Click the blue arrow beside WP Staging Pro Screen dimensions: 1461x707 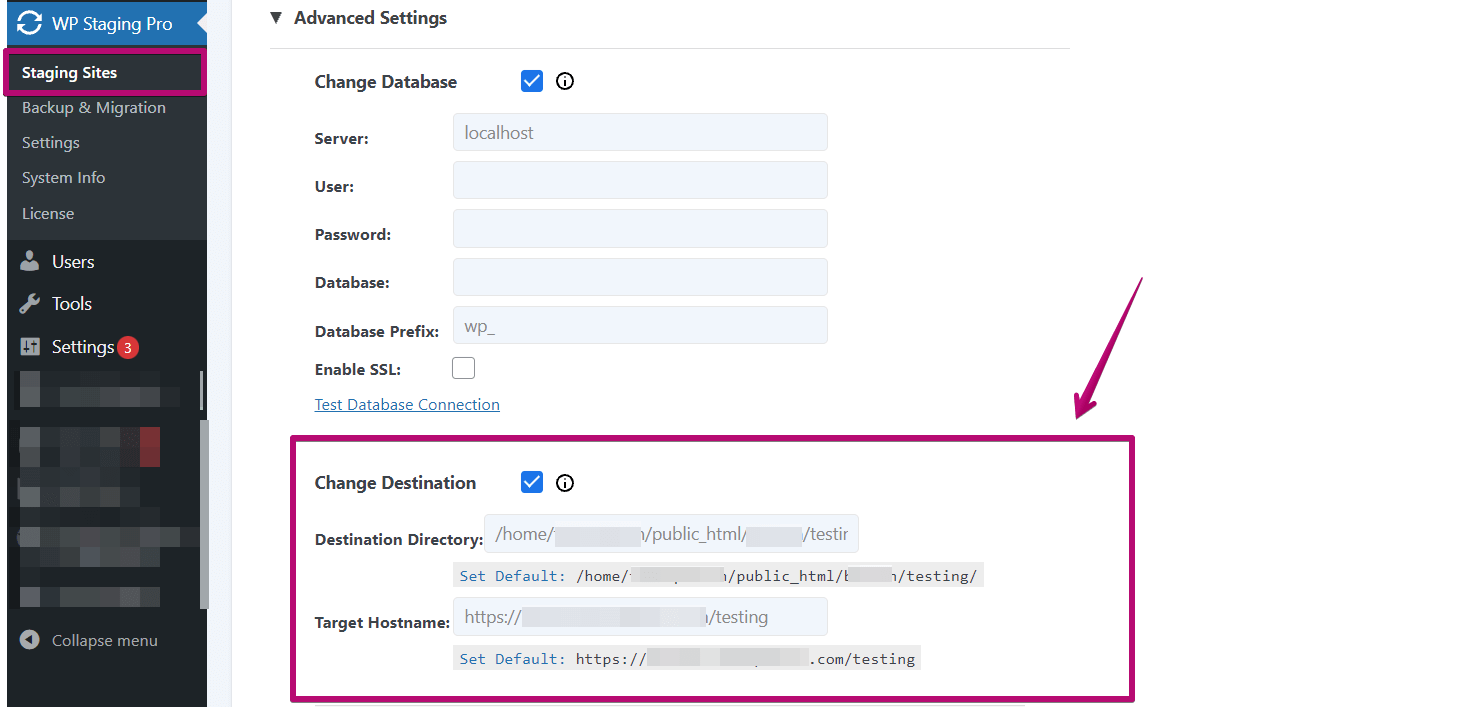[203, 23]
